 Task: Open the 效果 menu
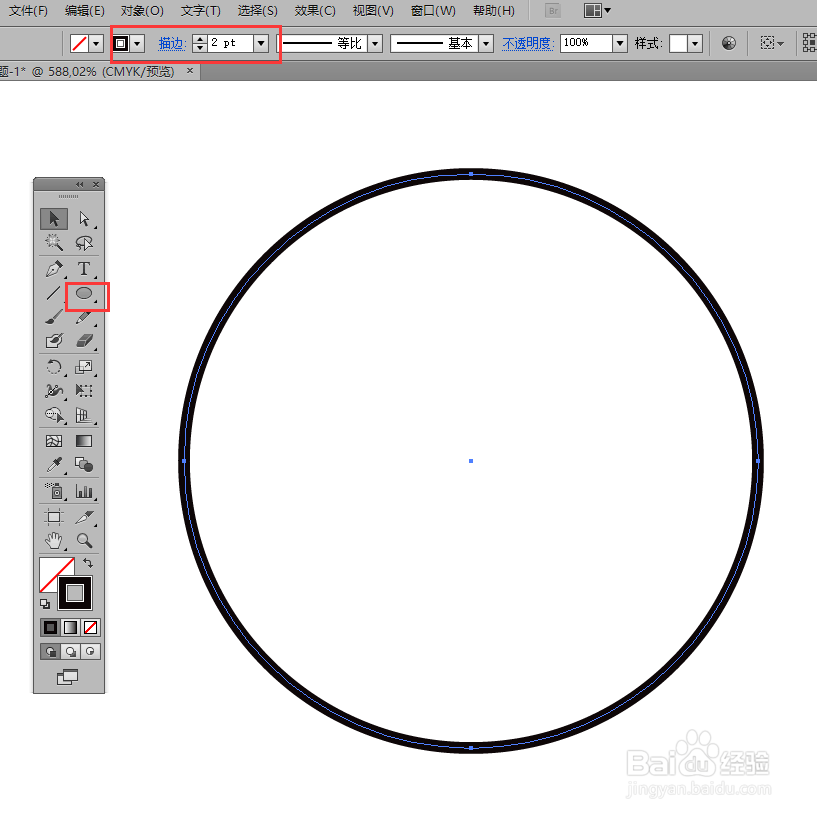pyautogui.click(x=313, y=11)
